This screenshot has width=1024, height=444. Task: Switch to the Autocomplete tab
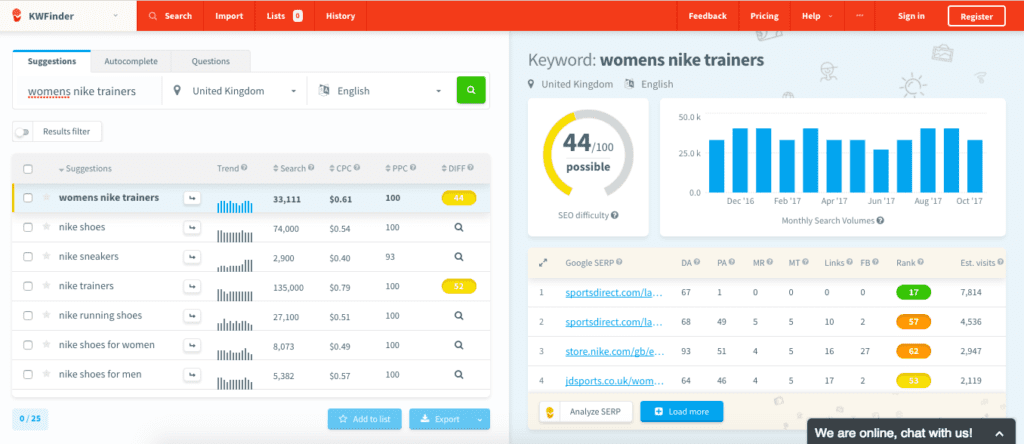pyautogui.click(x=131, y=61)
